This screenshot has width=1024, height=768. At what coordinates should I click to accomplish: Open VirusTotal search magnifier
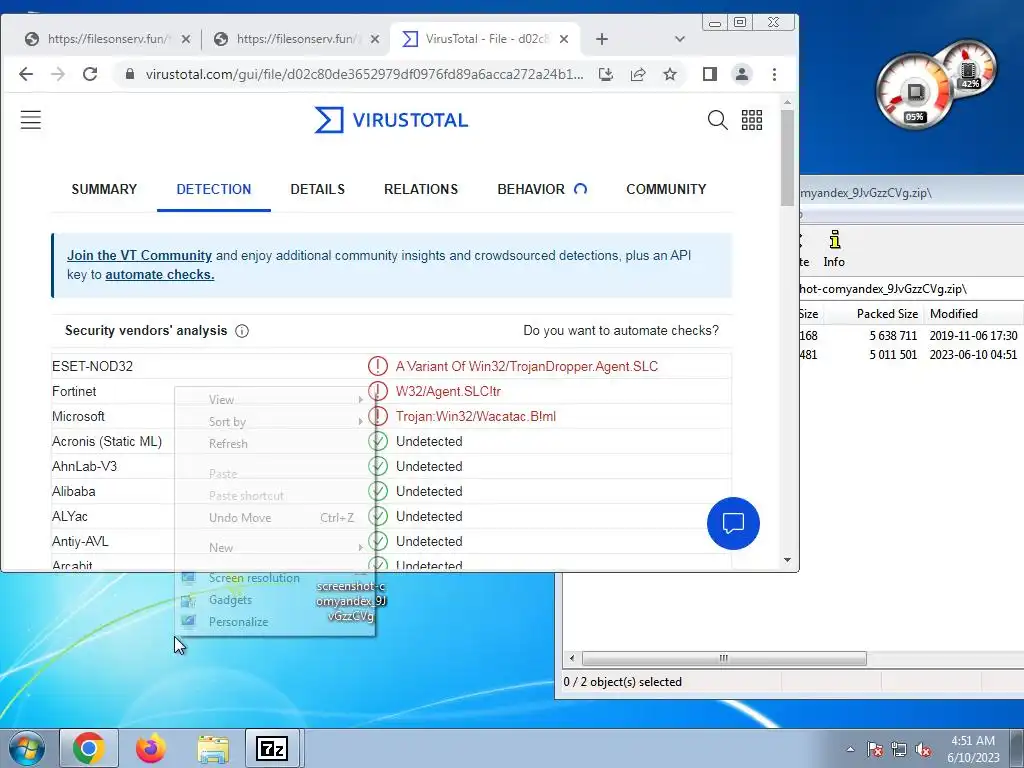(x=717, y=120)
